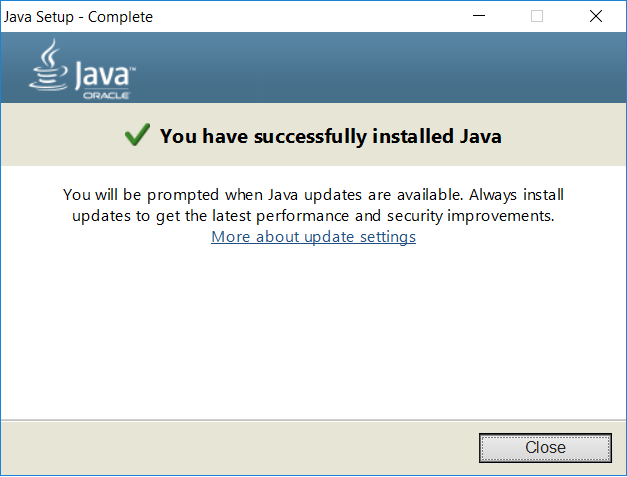The image size is (627, 477).
Task: Click the green success checkmark icon
Action: pos(137,134)
